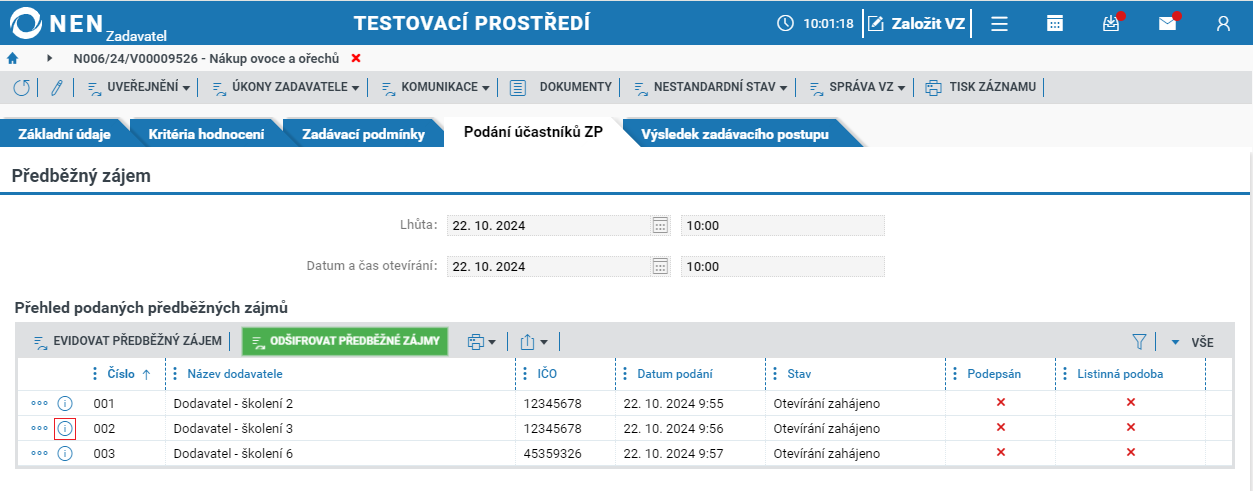Open the ÚKONY ZADAVATELE dropdown menu

click(285, 87)
